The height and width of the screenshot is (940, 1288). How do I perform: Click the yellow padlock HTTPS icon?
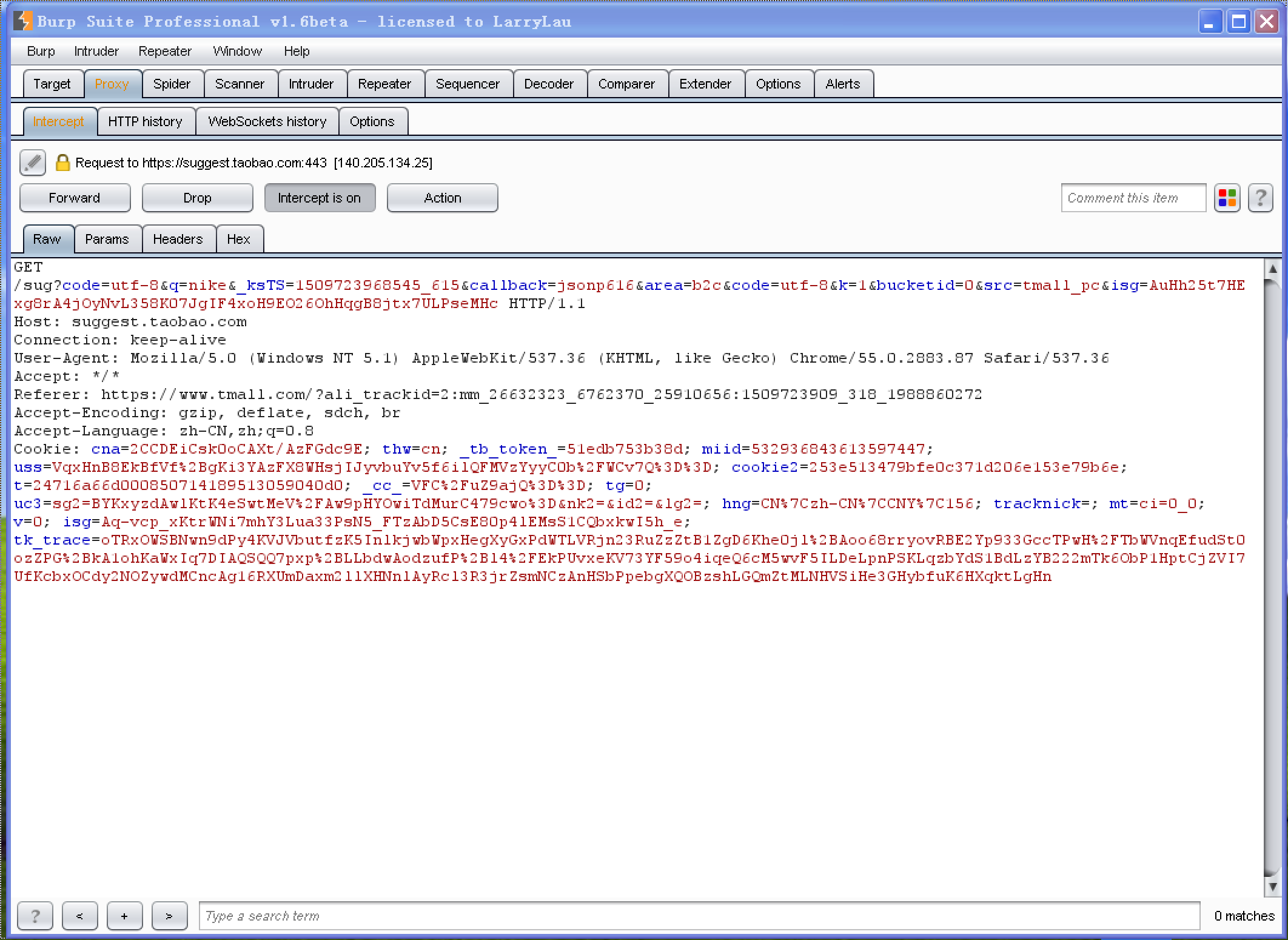point(62,163)
